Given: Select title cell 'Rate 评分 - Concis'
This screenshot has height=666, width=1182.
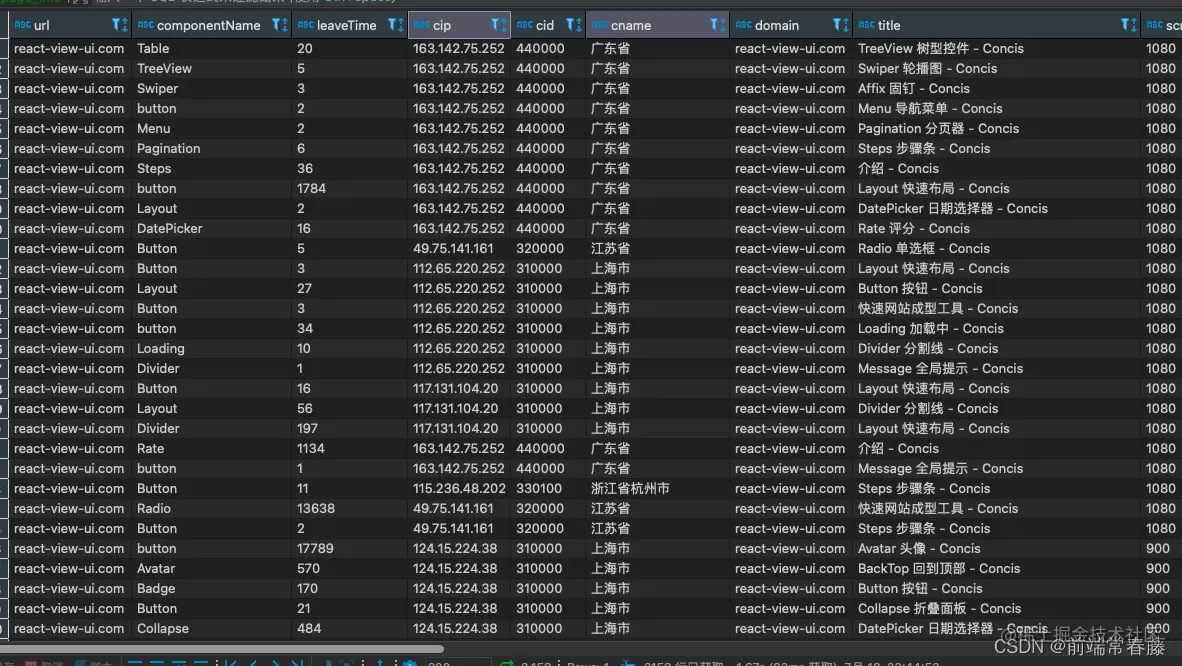Looking at the screenshot, I should click(x=996, y=229).
